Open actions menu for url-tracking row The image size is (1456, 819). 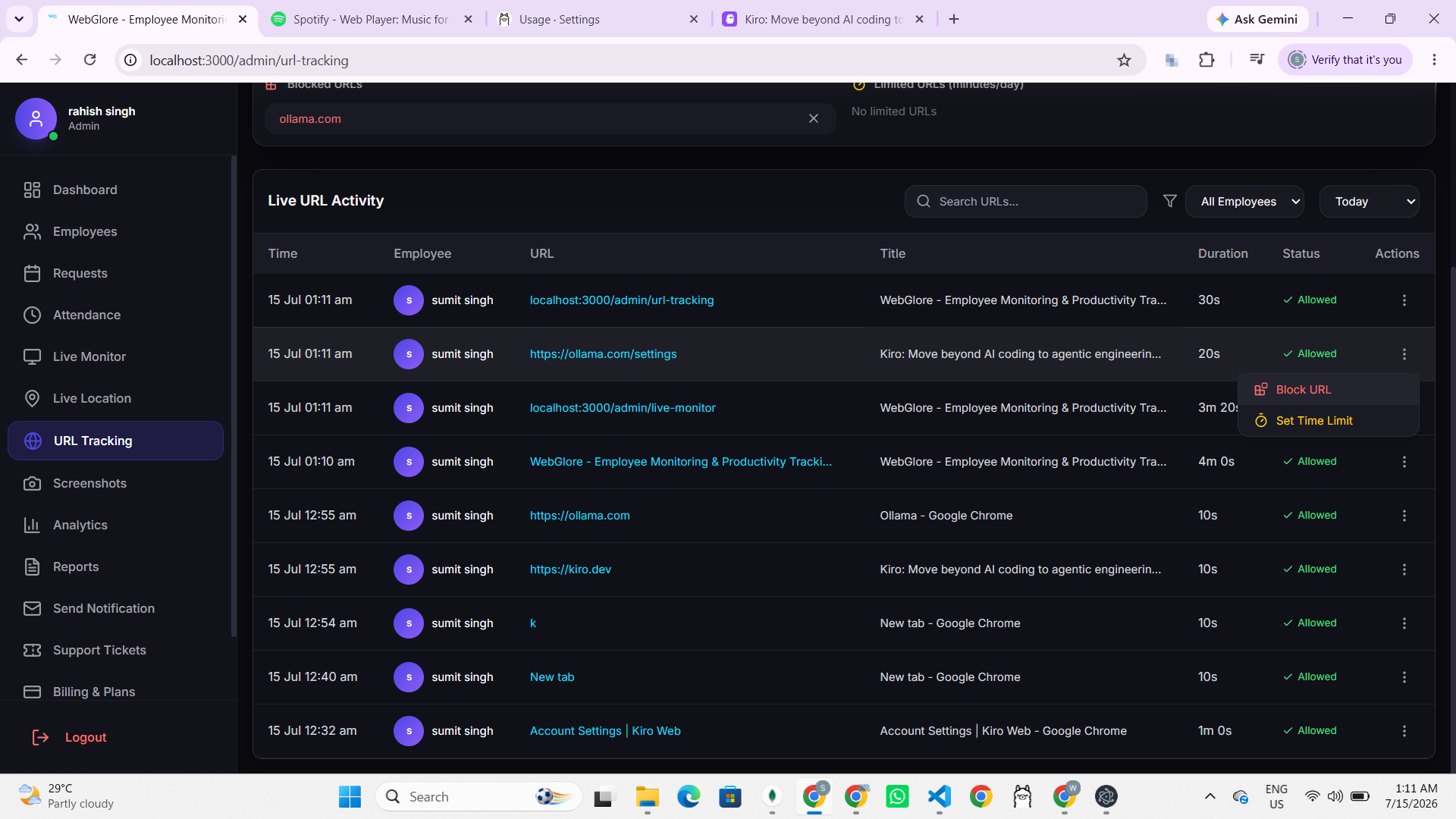click(x=1404, y=300)
